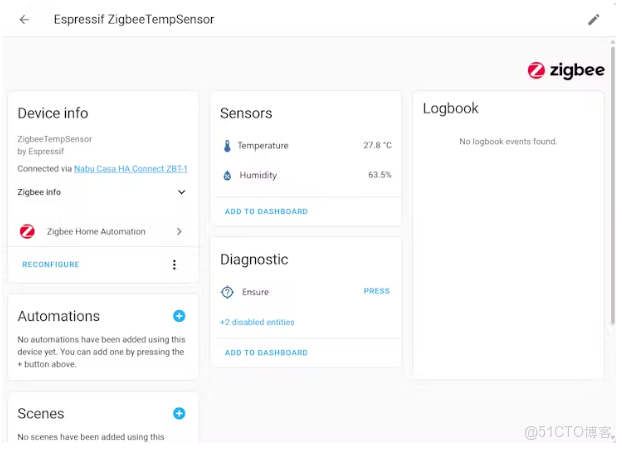Screen dimensions: 622x449
Task: Click the back arrow icon
Action: (x=24, y=19)
